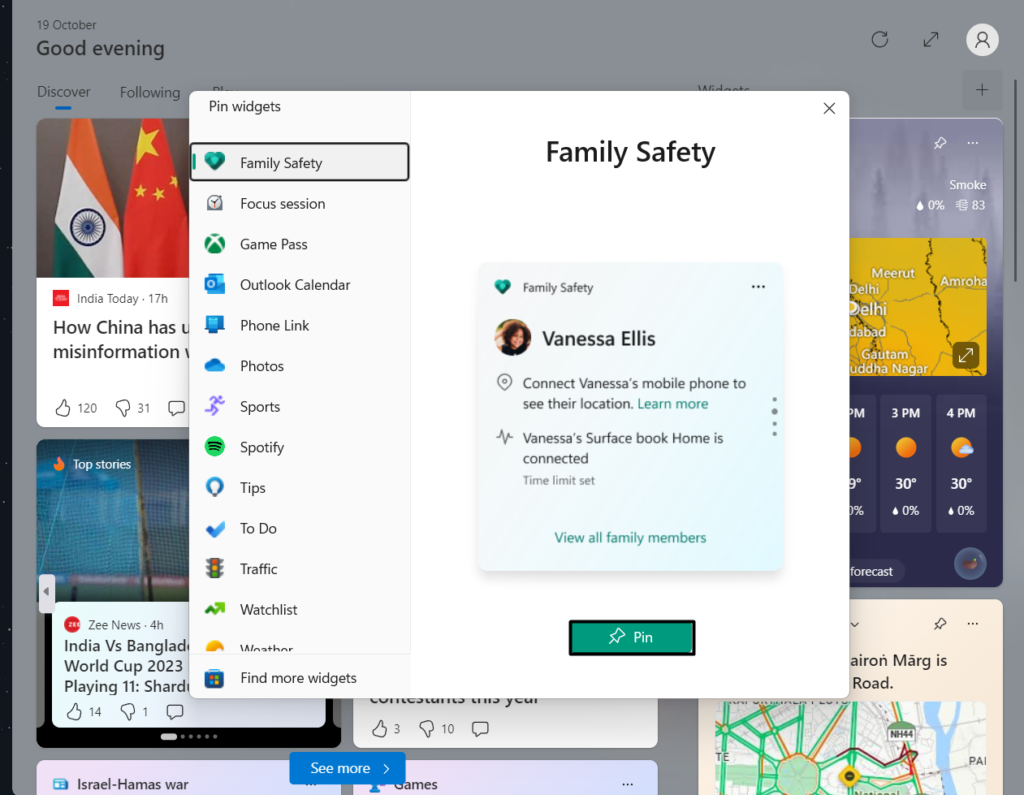Click the 3 PM hourly forecast tile
The height and width of the screenshot is (795, 1024).
click(905, 462)
